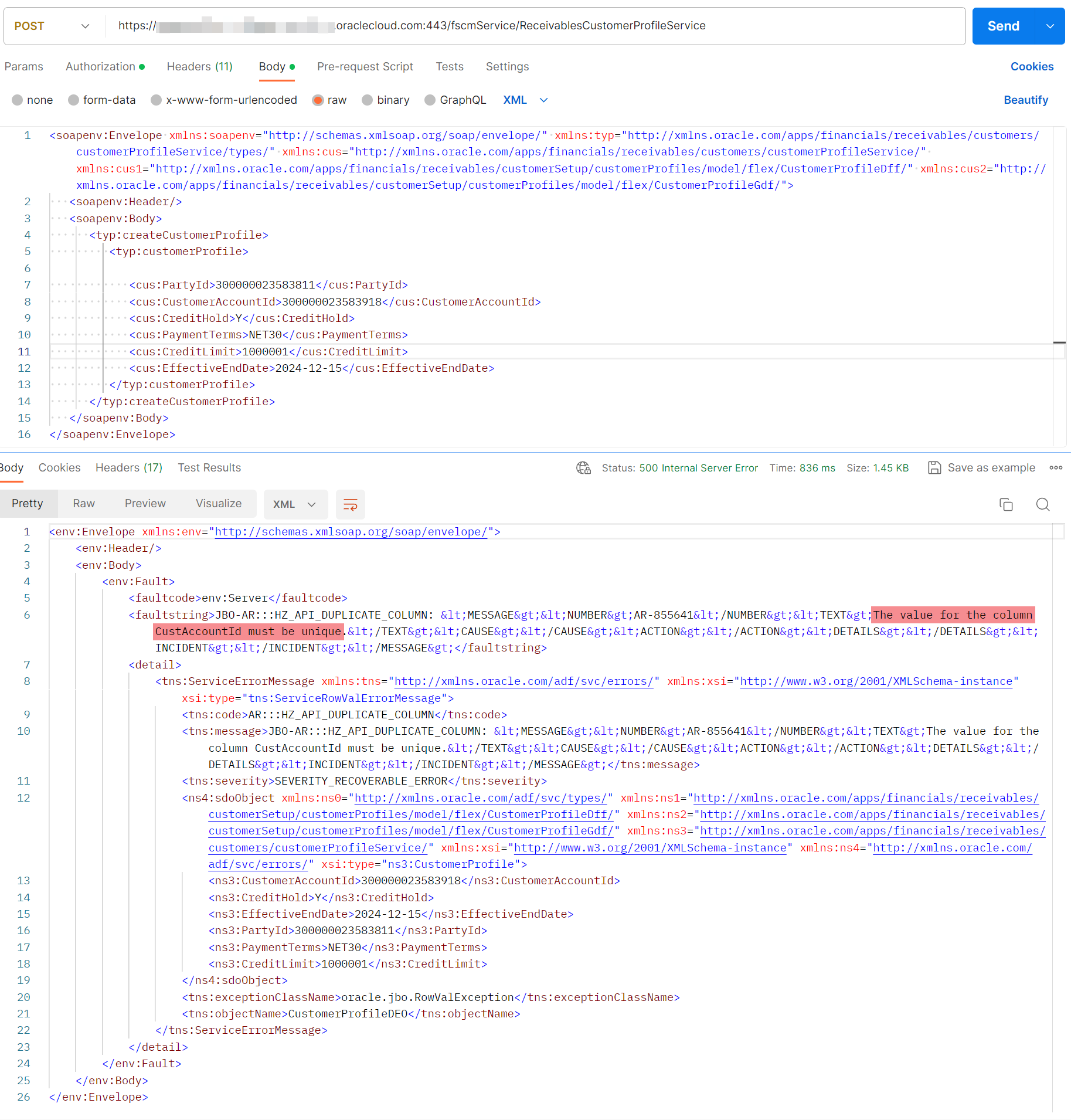Screen dimensions: 1071x1120
Task: Open the Headers (11) request tab
Action: click(x=199, y=67)
